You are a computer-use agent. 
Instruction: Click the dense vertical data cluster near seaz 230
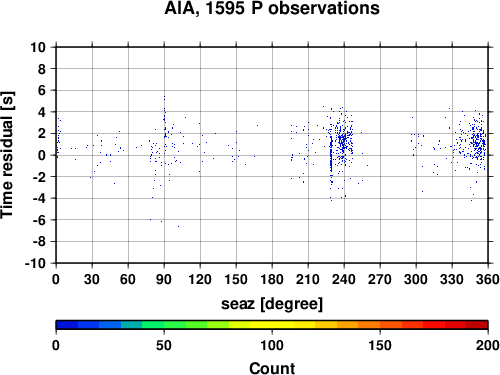pyautogui.click(x=331, y=155)
